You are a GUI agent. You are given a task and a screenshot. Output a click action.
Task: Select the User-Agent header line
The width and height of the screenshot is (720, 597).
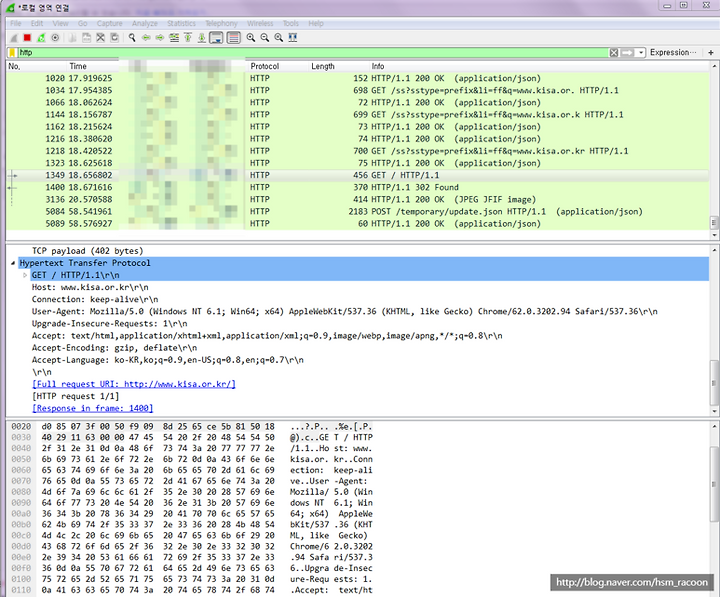click(x=344, y=311)
